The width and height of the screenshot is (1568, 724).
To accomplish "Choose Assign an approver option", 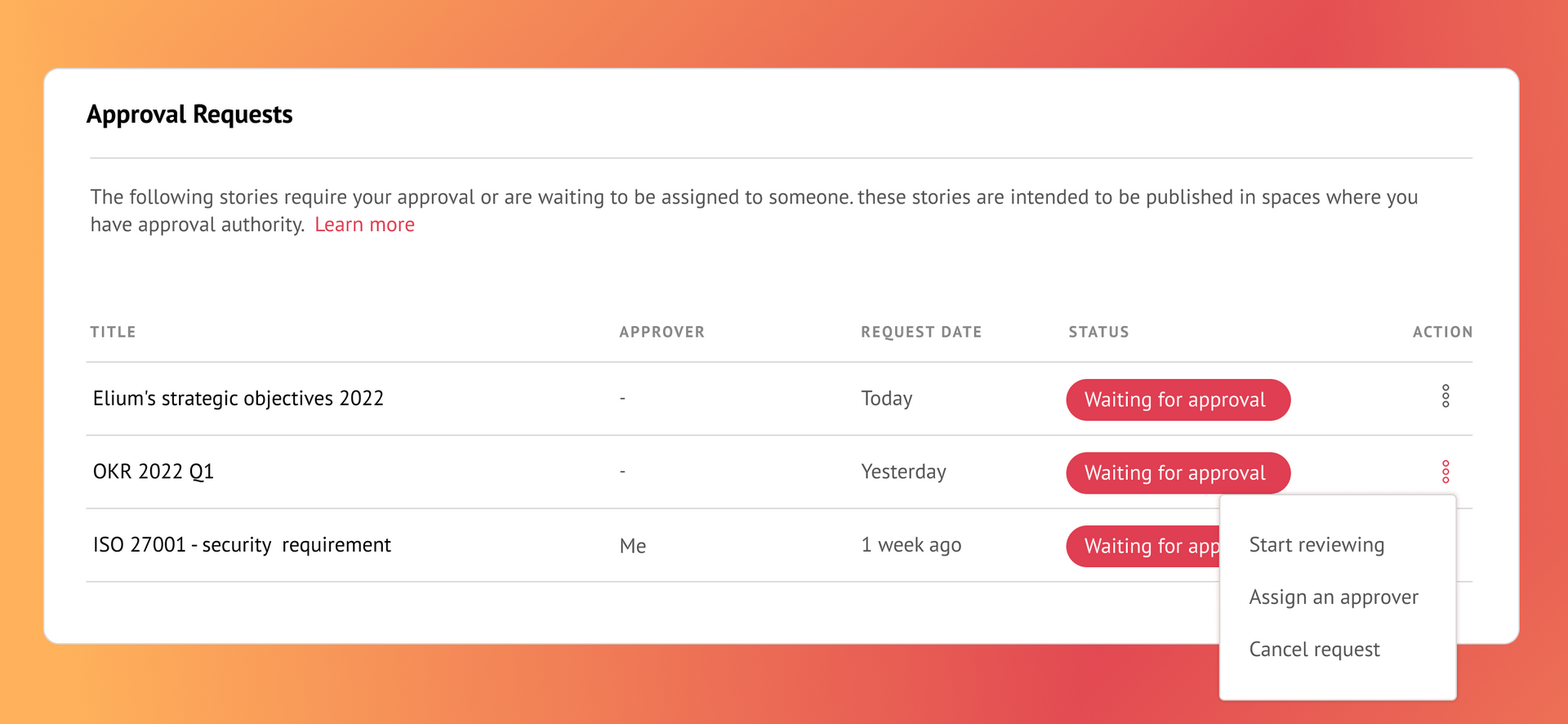I will pos(1334,597).
